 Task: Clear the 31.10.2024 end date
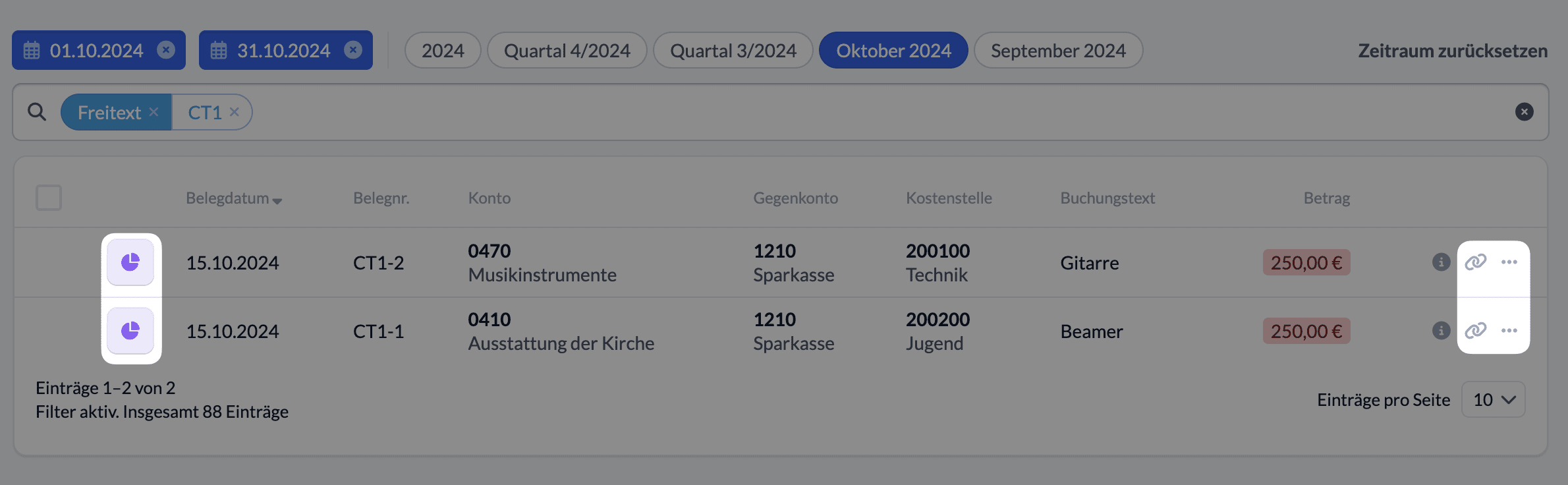tap(353, 50)
